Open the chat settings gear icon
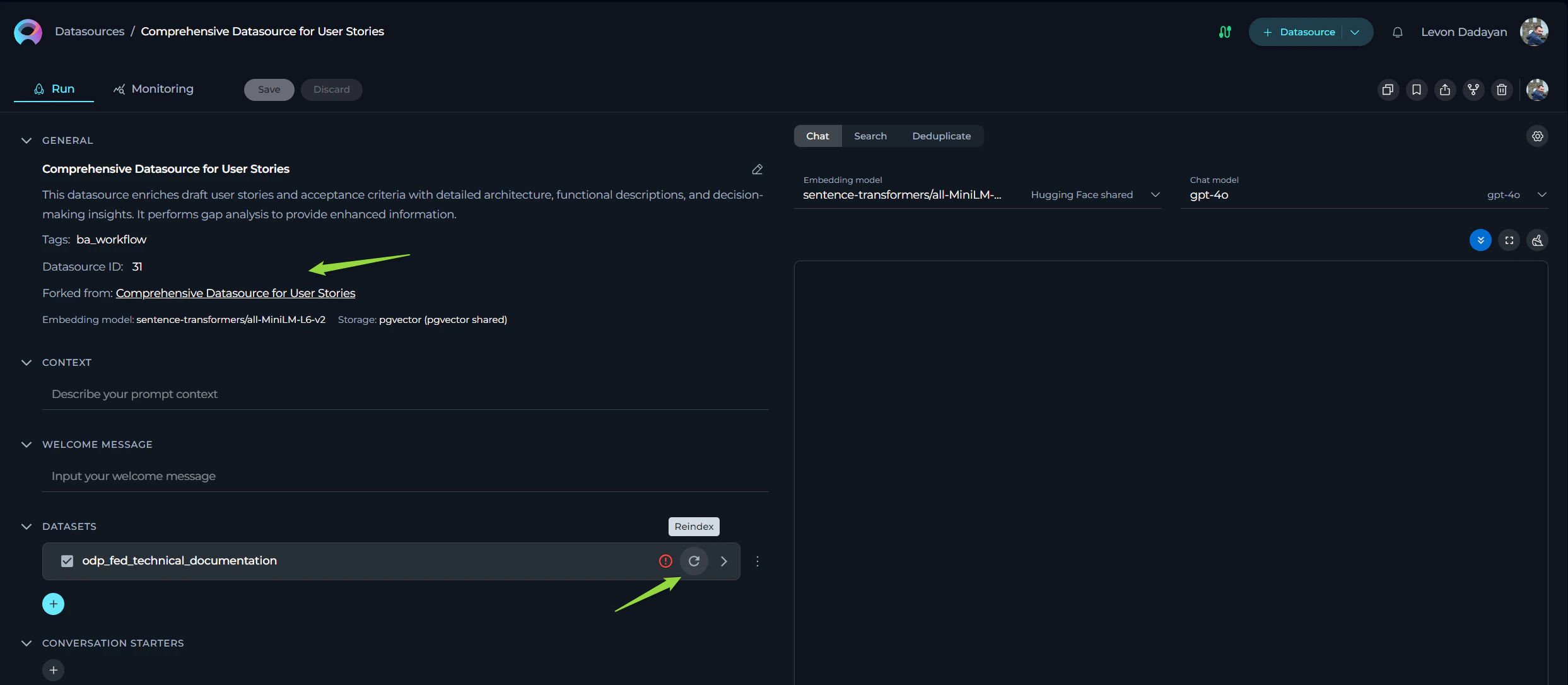This screenshot has width=1568, height=685. pyautogui.click(x=1537, y=136)
